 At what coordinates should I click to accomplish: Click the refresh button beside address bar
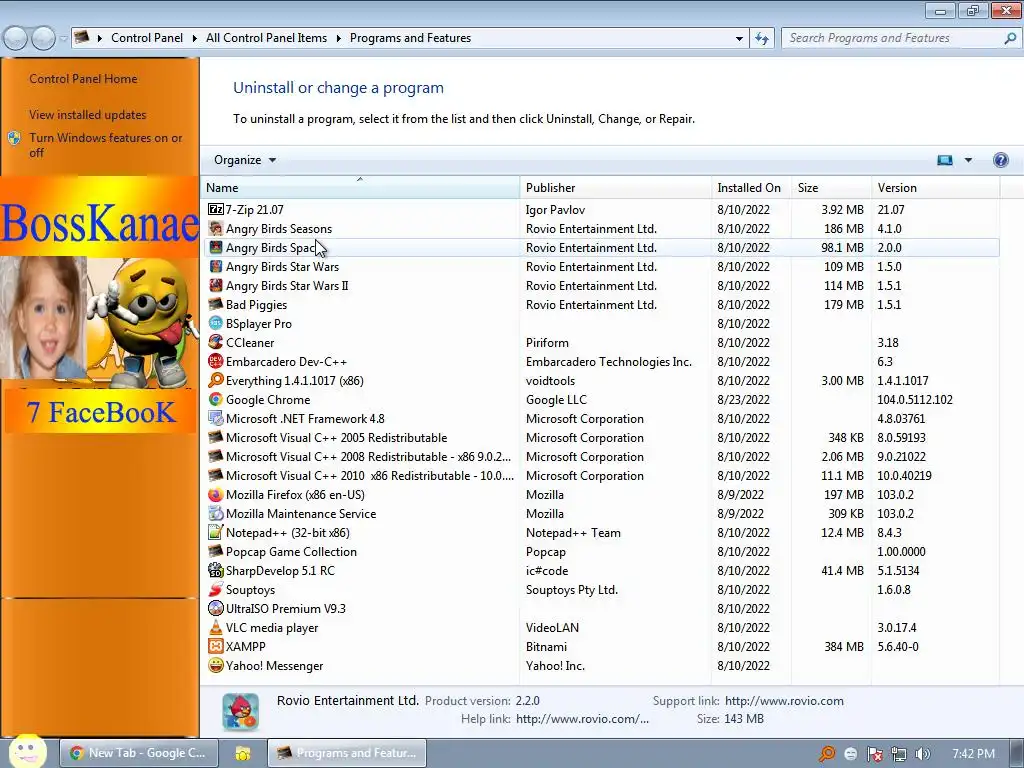[761, 39]
